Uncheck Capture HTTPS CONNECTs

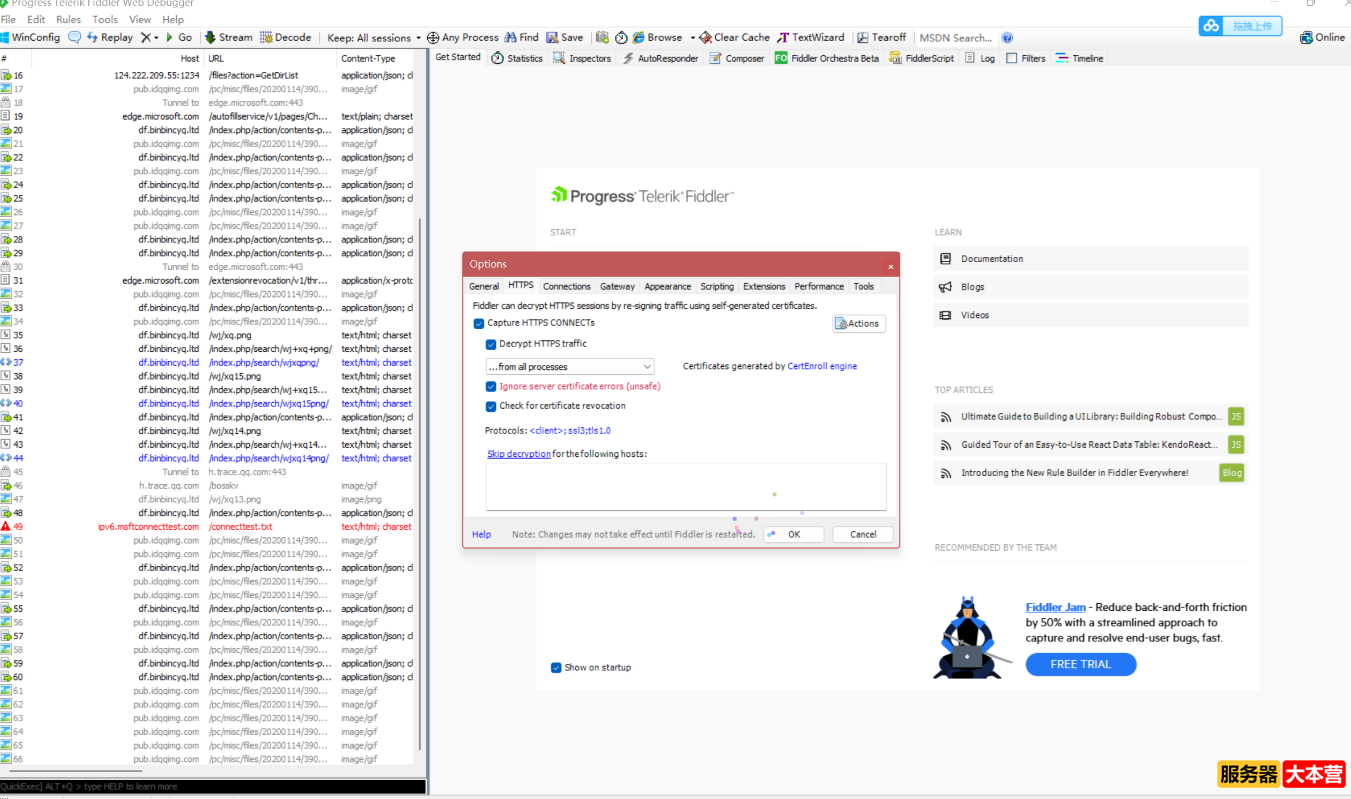(x=479, y=323)
